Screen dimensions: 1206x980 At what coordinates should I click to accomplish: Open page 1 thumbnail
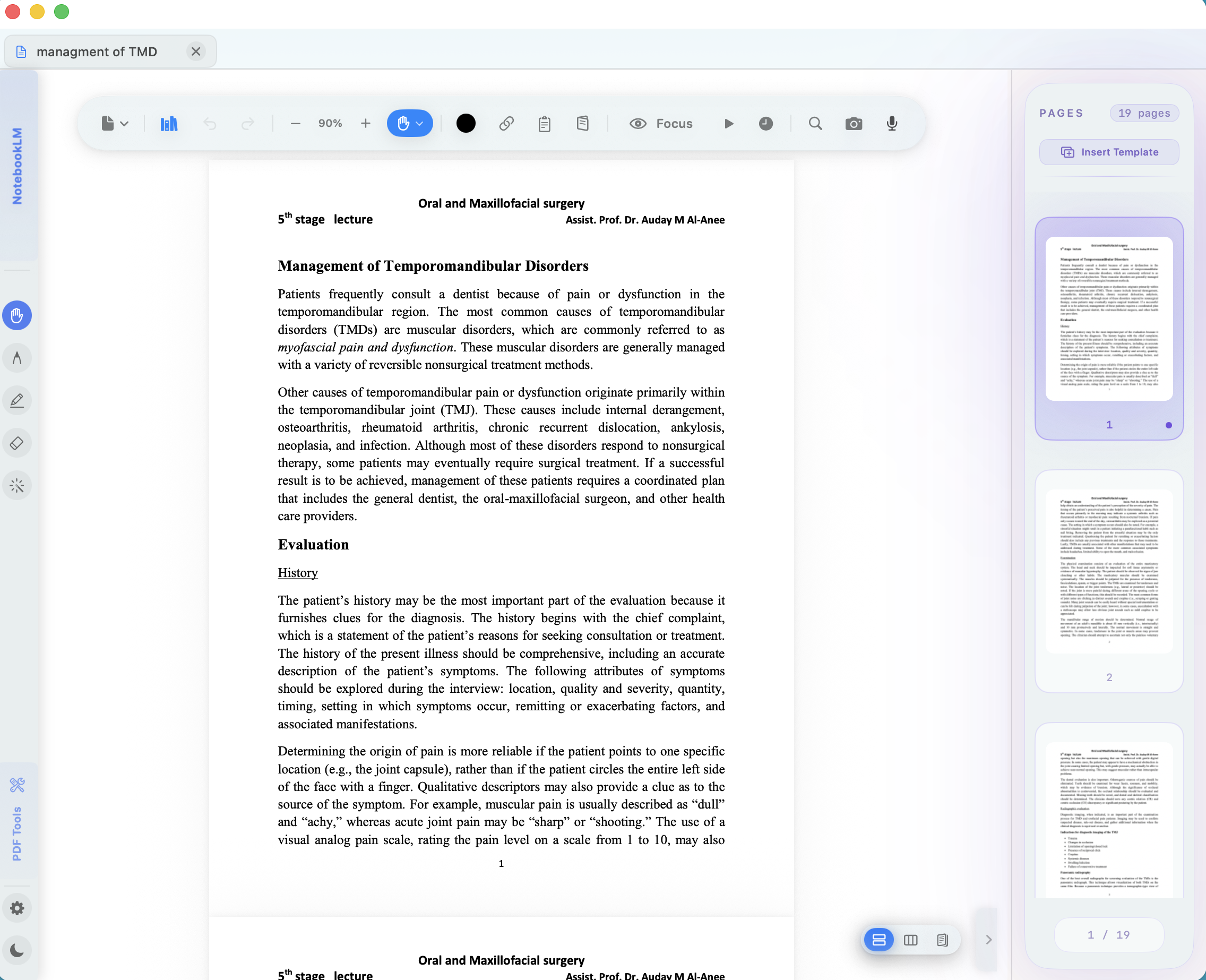(1109, 328)
